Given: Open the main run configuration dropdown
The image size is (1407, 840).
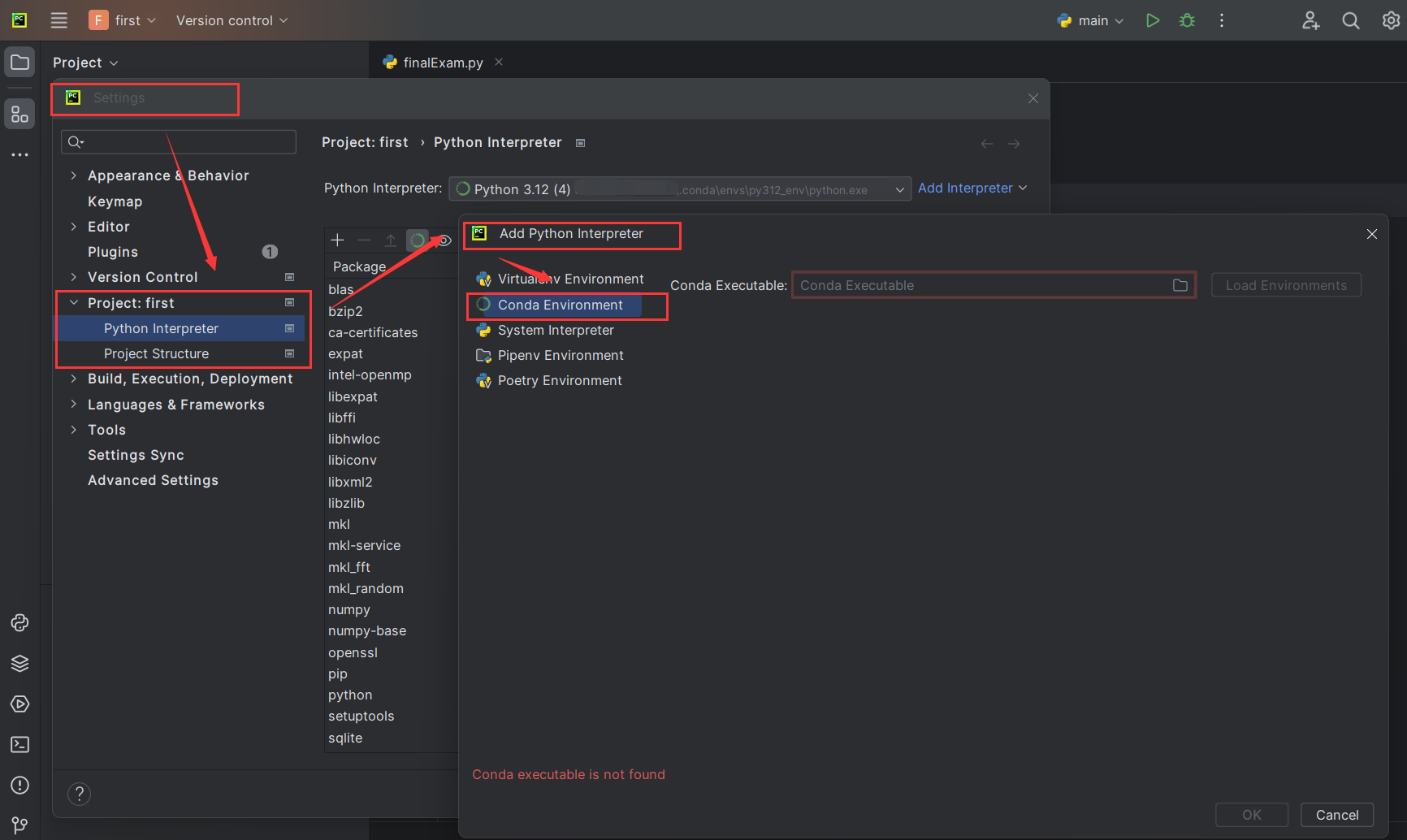Looking at the screenshot, I should 1091,20.
